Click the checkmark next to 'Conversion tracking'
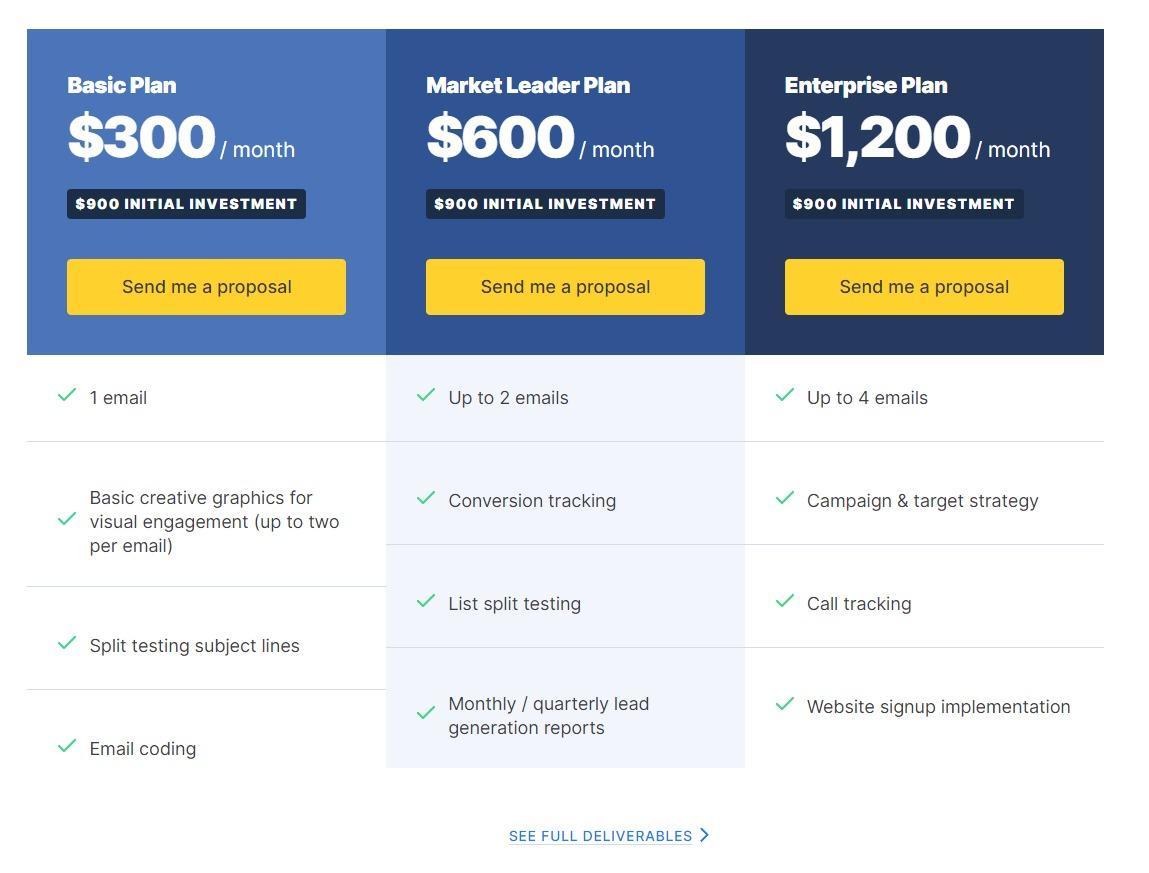 pos(426,498)
